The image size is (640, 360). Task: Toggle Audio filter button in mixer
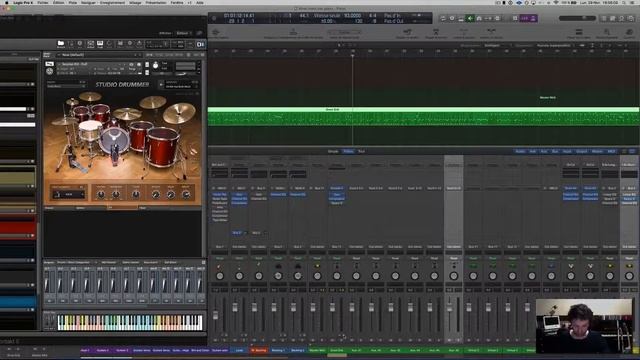coord(520,151)
